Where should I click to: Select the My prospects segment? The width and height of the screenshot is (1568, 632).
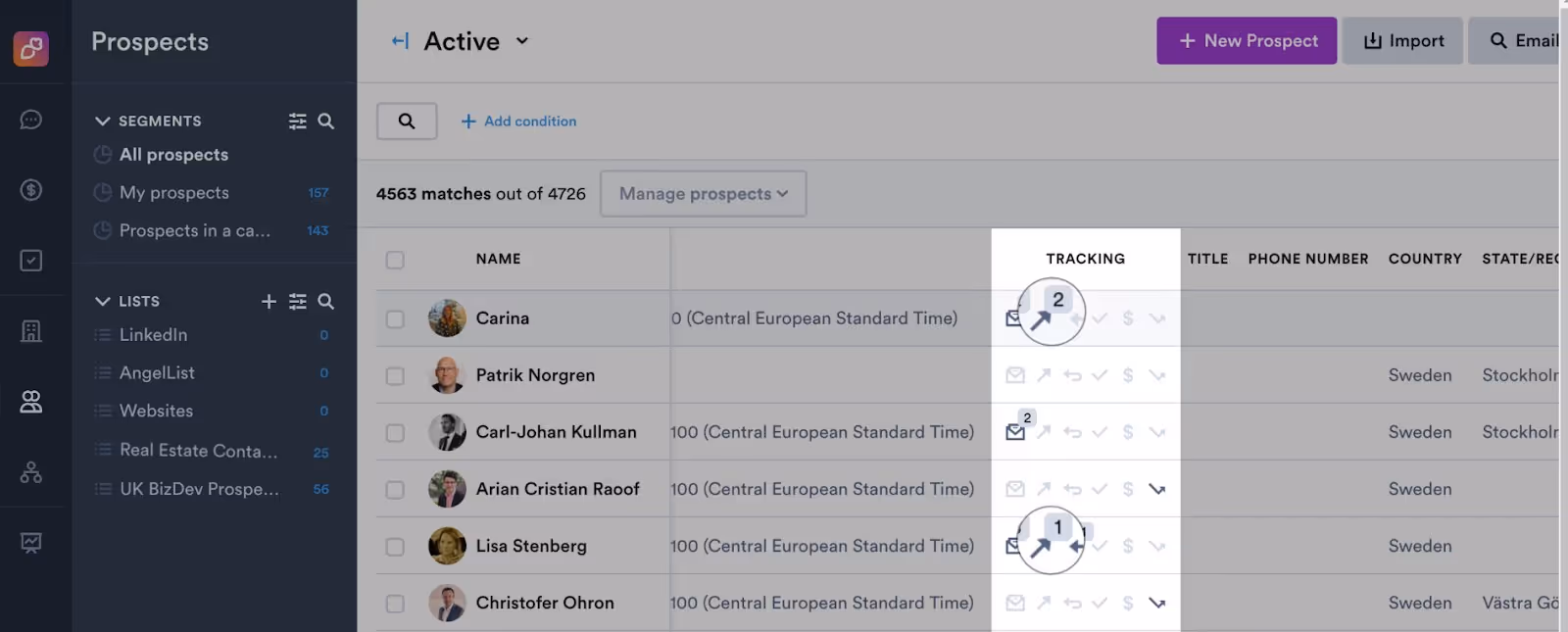click(174, 193)
